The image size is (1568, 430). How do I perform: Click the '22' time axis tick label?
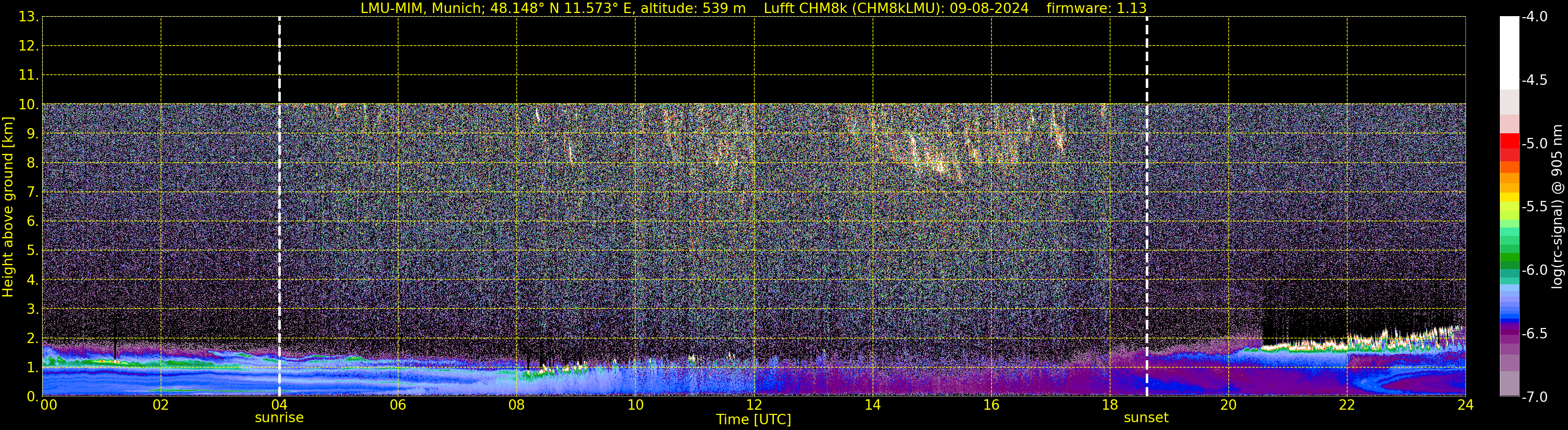1347,405
